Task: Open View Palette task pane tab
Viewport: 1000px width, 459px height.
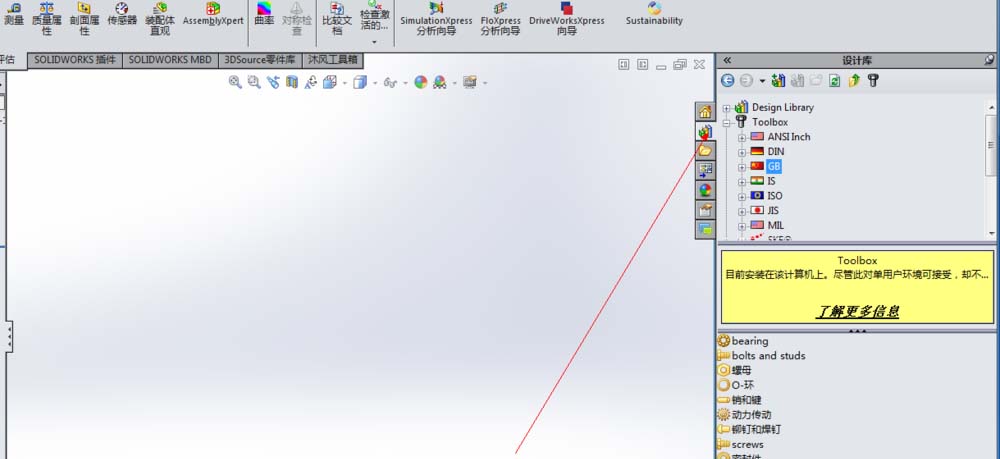Action: [x=705, y=170]
